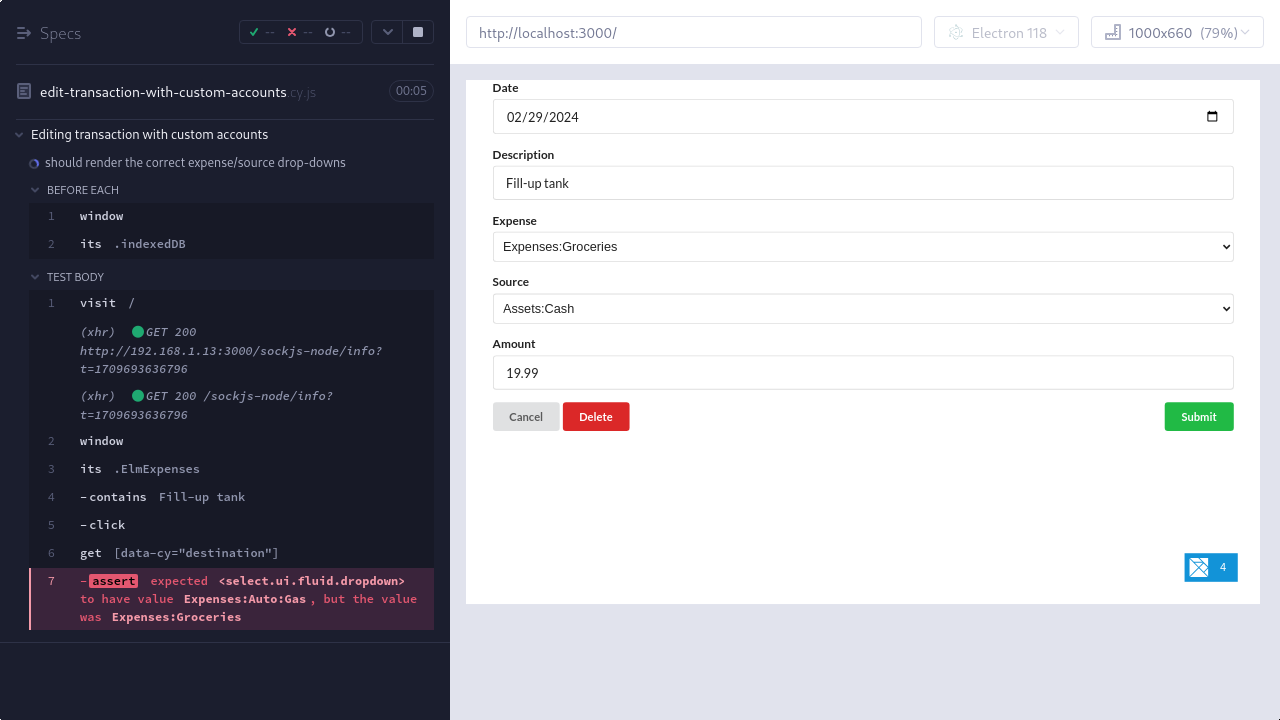This screenshot has height=720, width=1280.
Task: Collapse the TEST BODY section
Action: point(36,277)
